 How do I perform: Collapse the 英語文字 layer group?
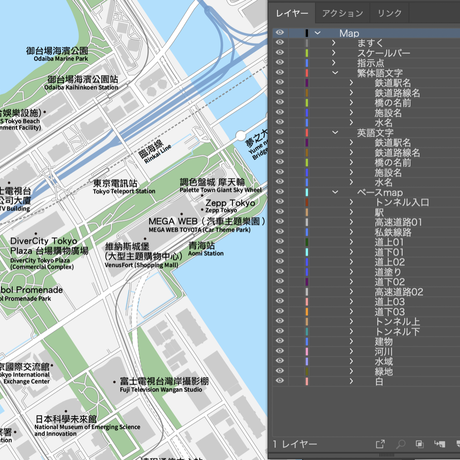point(335,132)
